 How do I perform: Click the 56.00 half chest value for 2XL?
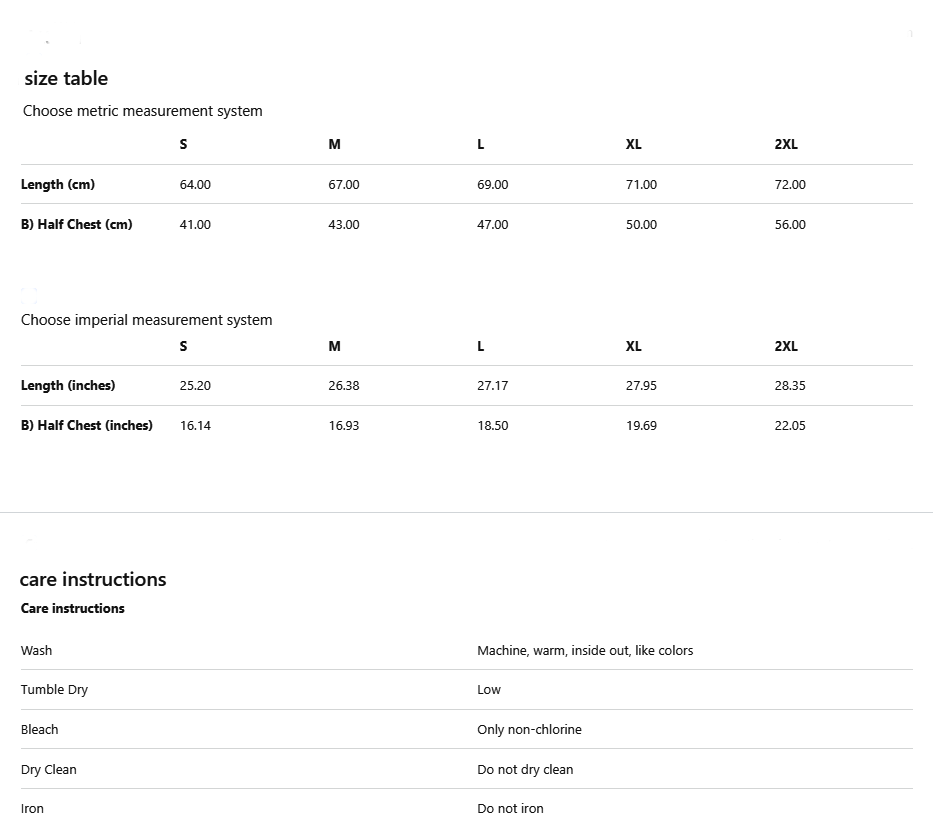pyautogui.click(x=790, y=225)
